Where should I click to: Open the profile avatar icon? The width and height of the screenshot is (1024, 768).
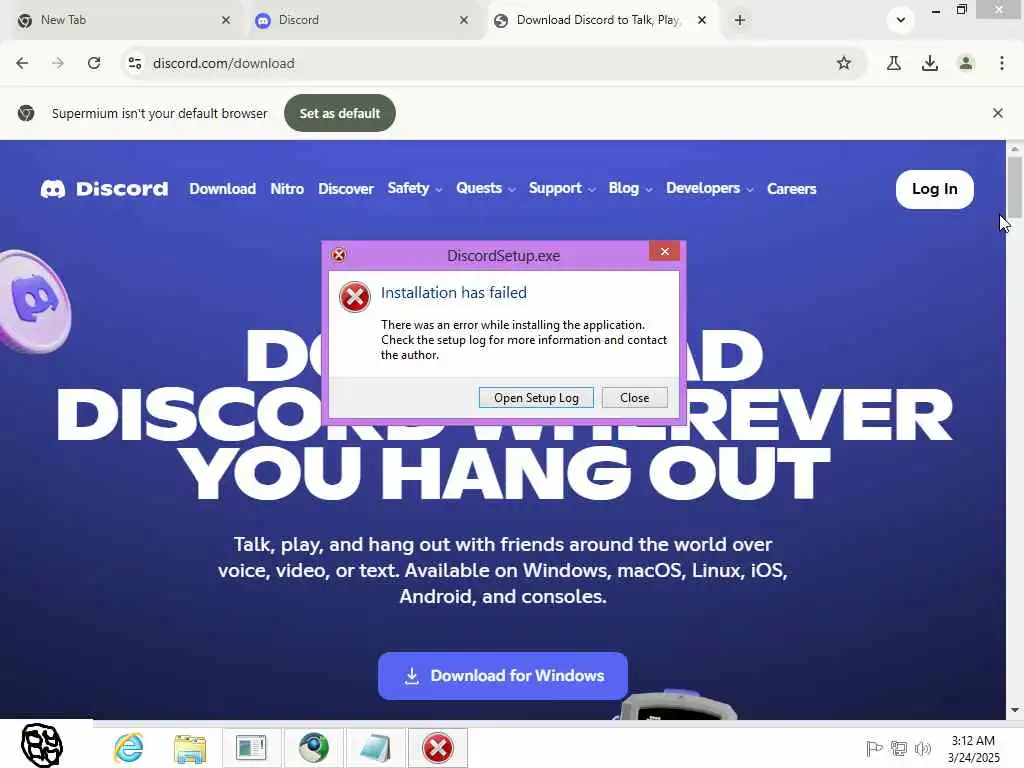966,63
